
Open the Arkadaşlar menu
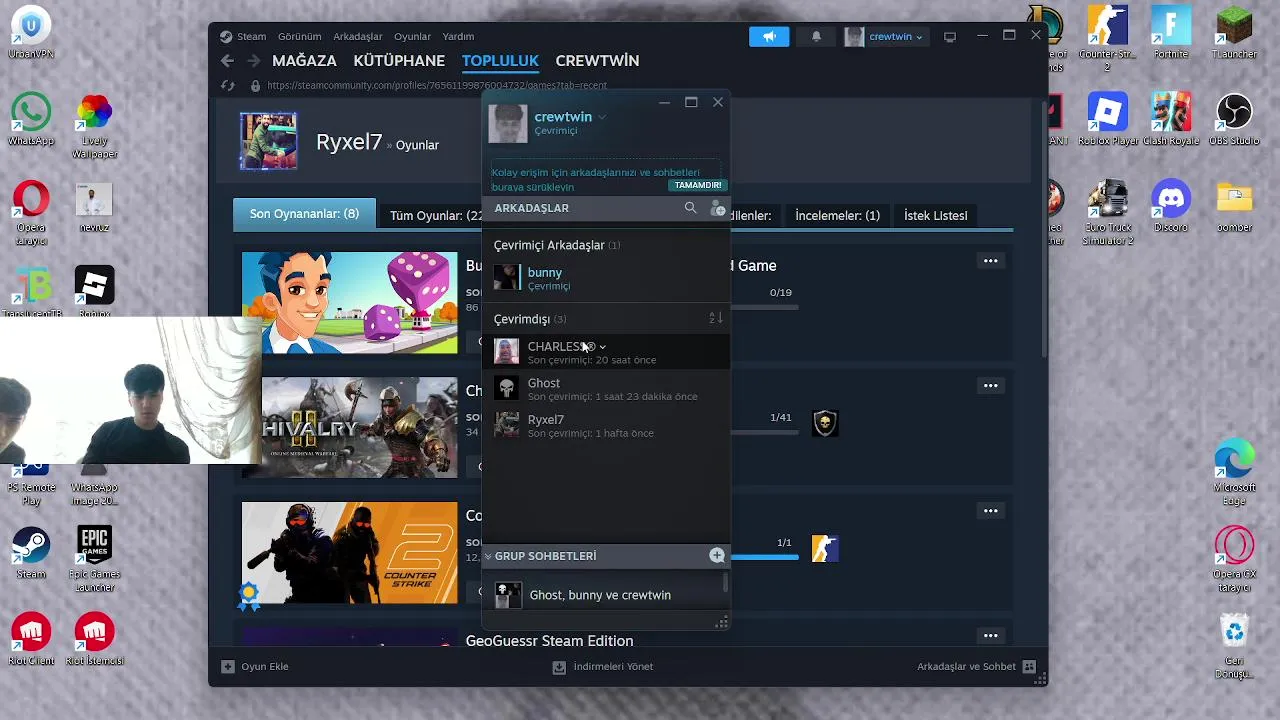pyautogui.click(x=358, y=36)
